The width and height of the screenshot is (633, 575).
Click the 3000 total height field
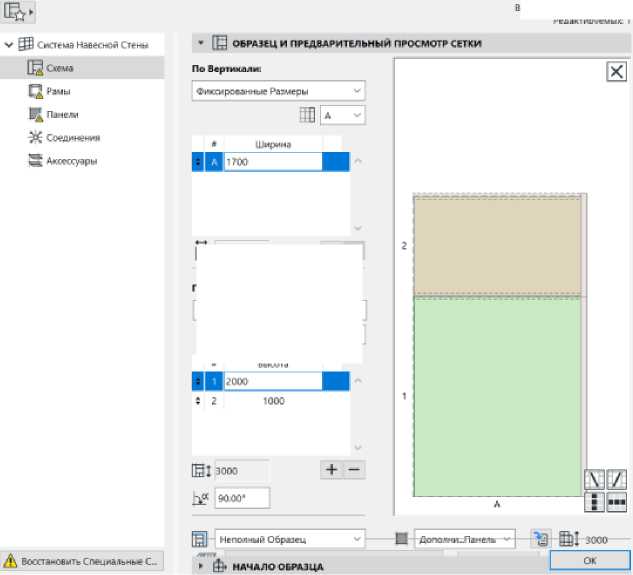pos(241,471)
